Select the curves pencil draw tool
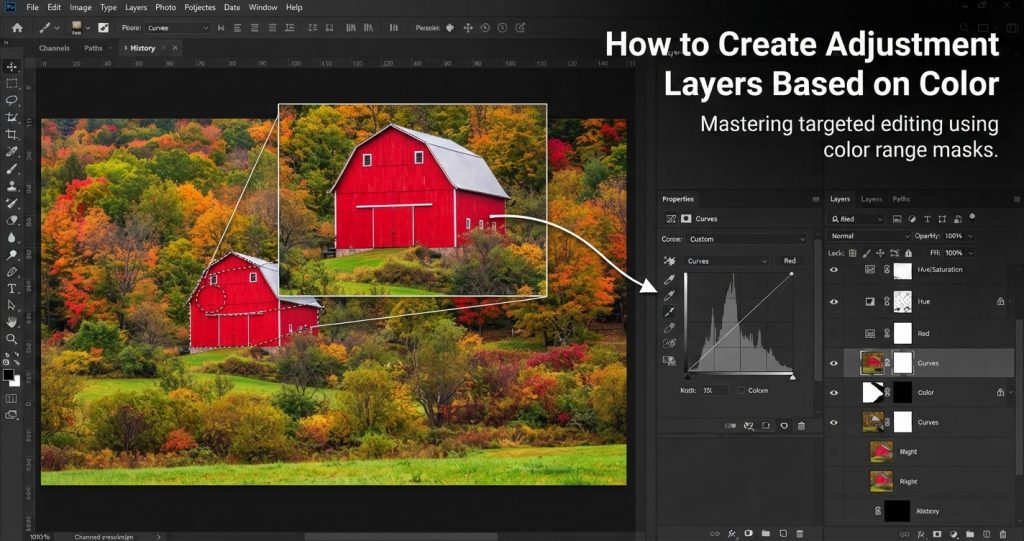Image resolution: width=1024 pixels, height=541 pixels. [x=669, y=328]
